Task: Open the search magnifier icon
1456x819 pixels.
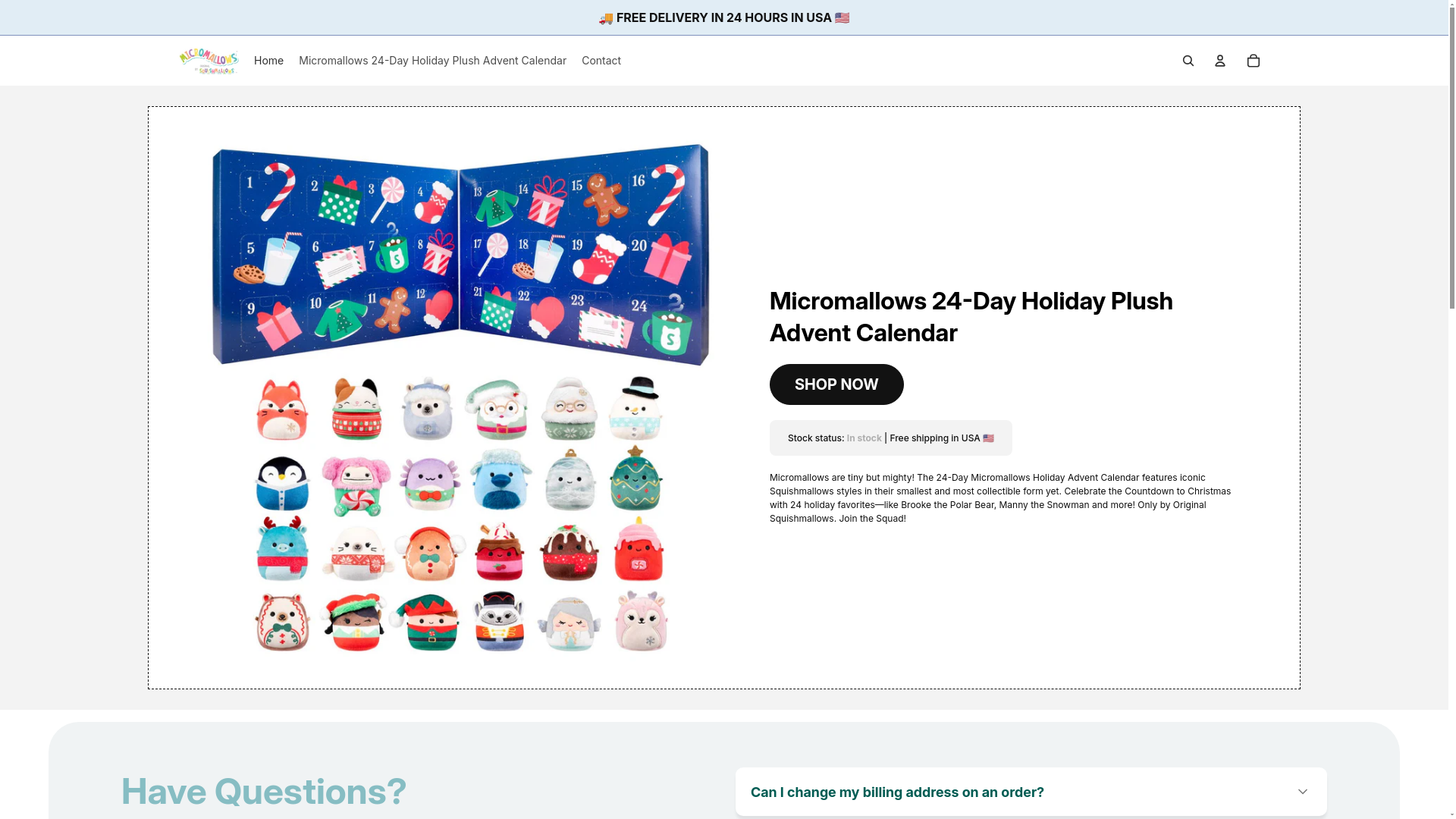Action: [x=1188, y=61]
